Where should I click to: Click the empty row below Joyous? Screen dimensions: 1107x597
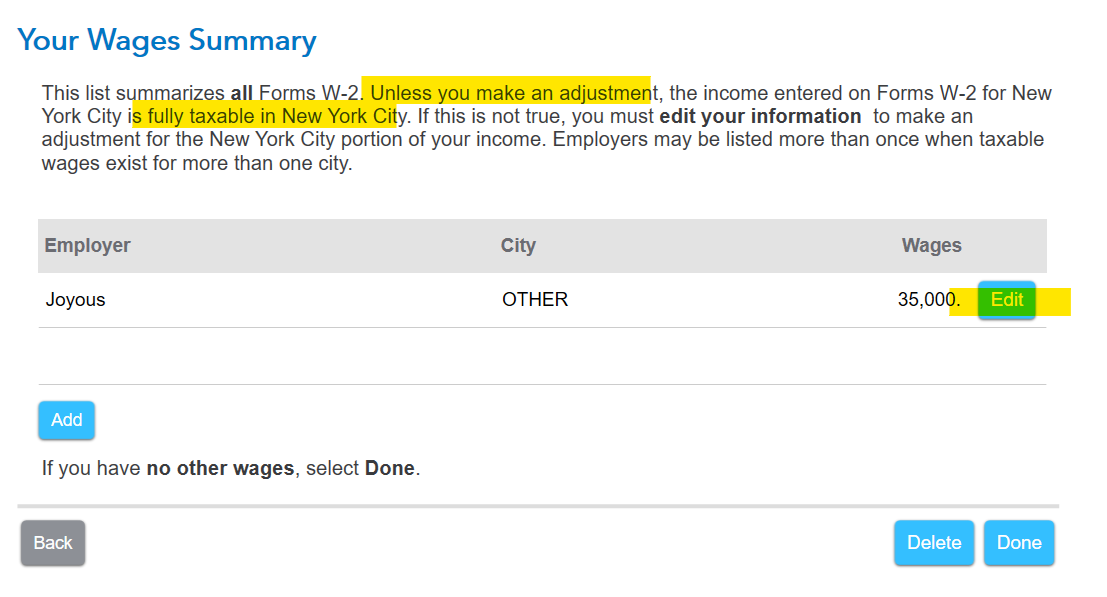point(542,356)
